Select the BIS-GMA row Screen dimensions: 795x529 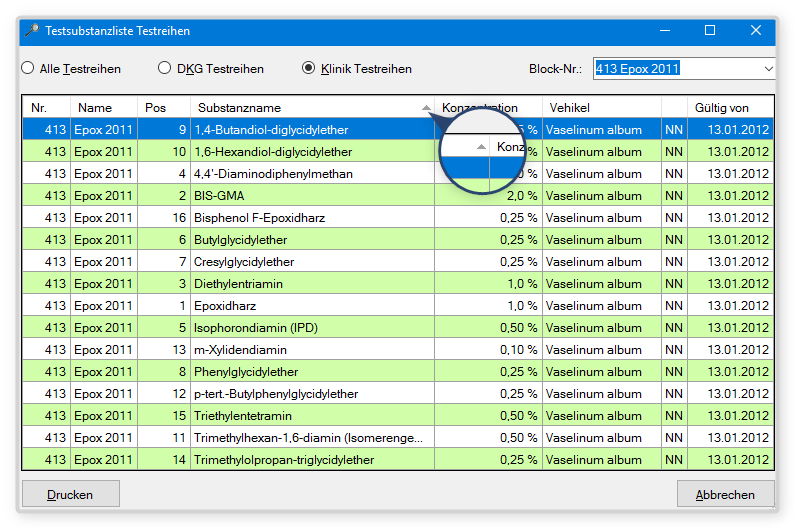(312, 196)
